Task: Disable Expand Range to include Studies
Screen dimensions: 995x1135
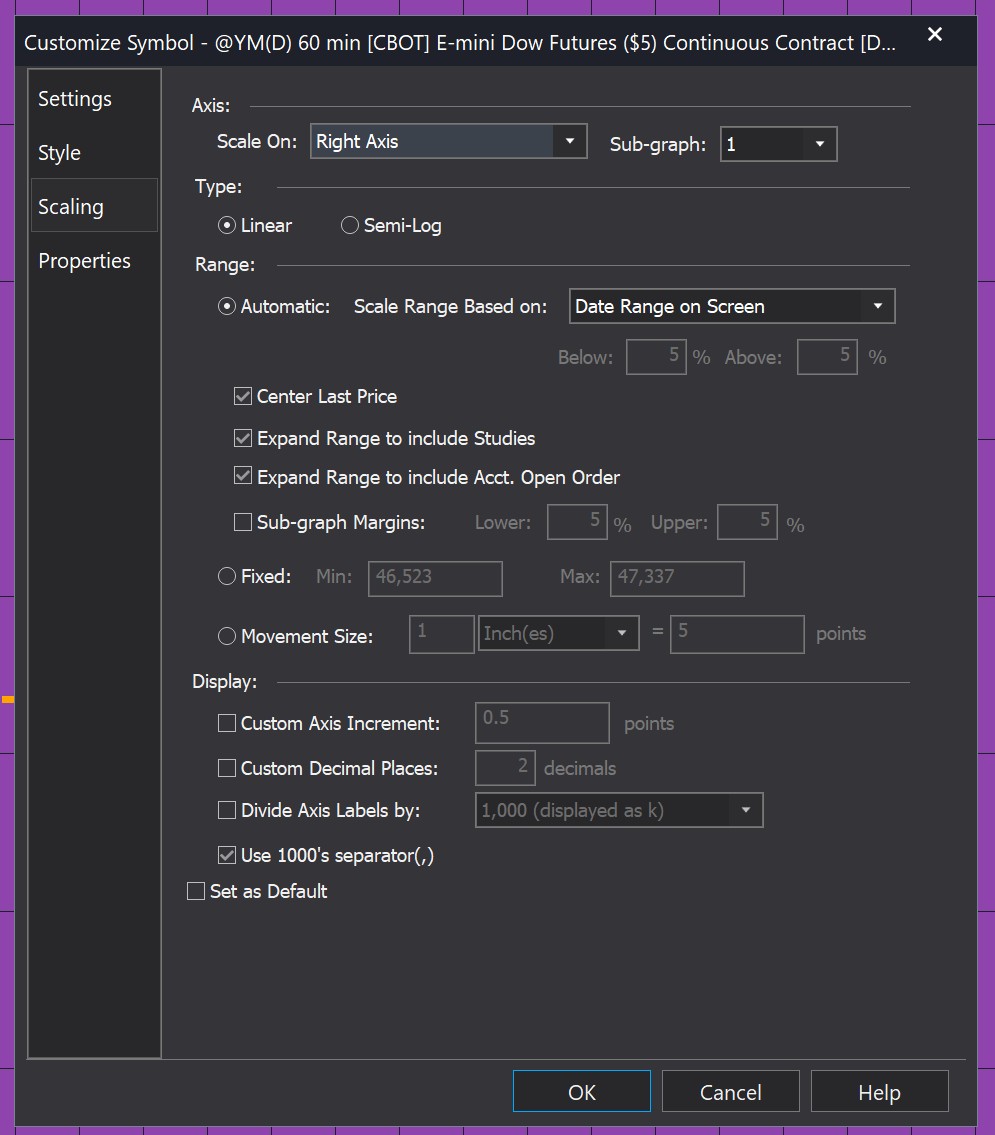Action: [242, 437]
